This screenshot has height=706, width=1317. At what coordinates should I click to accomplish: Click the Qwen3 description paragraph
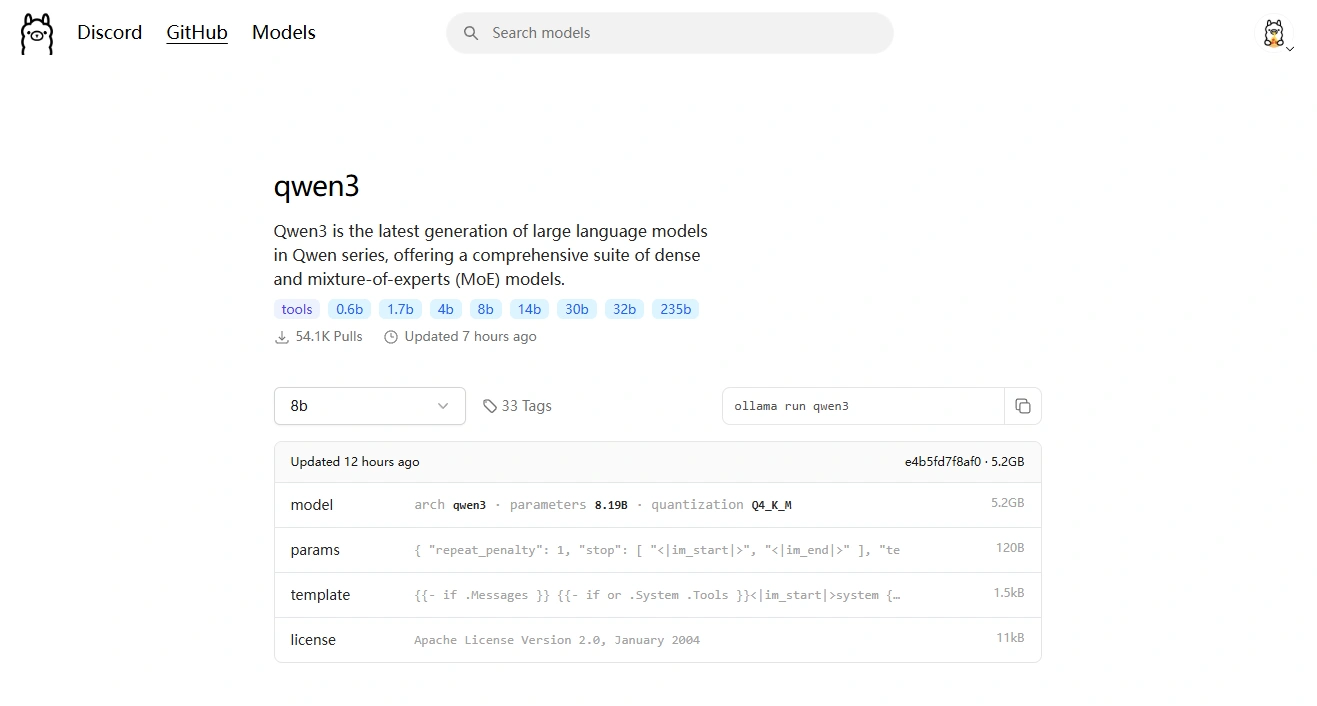(491, 255)
